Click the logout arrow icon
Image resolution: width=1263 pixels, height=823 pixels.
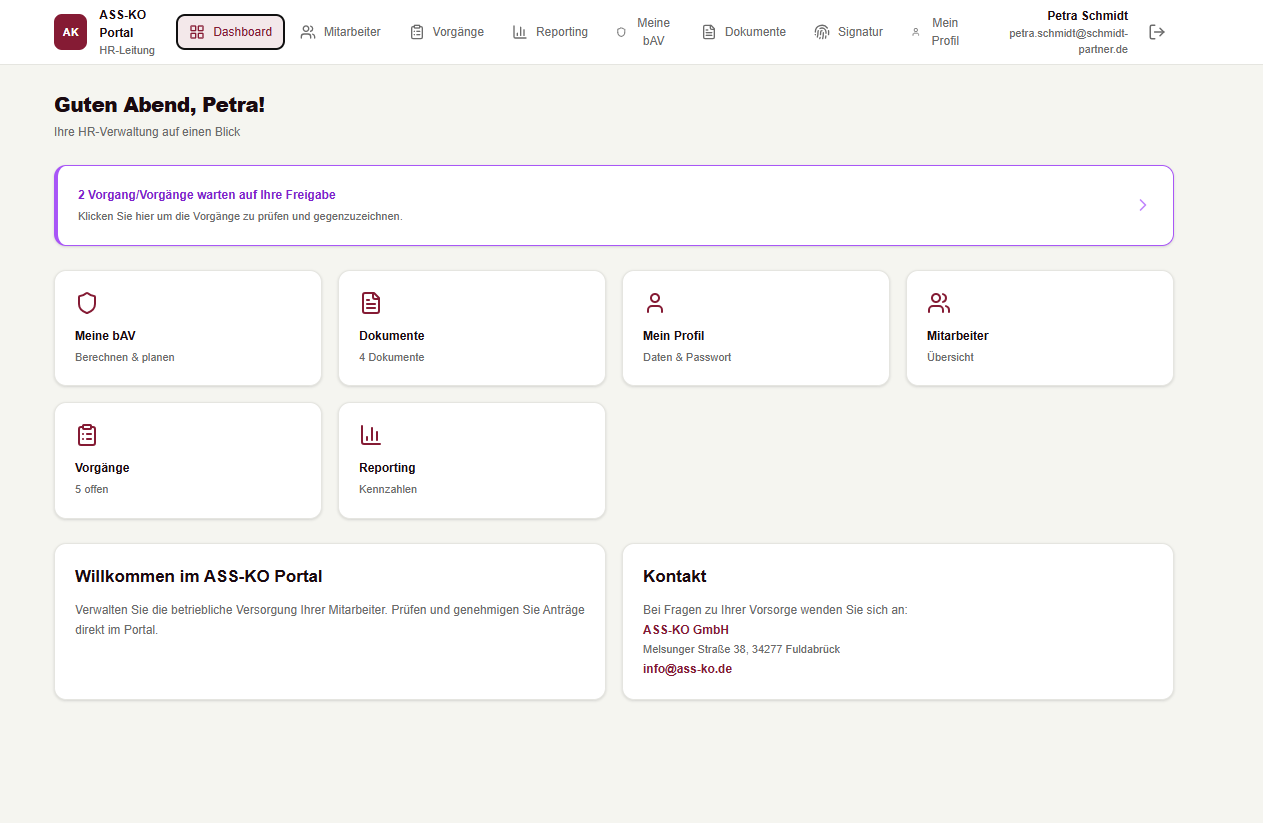pyautogui.click(x=1157, y=32)
